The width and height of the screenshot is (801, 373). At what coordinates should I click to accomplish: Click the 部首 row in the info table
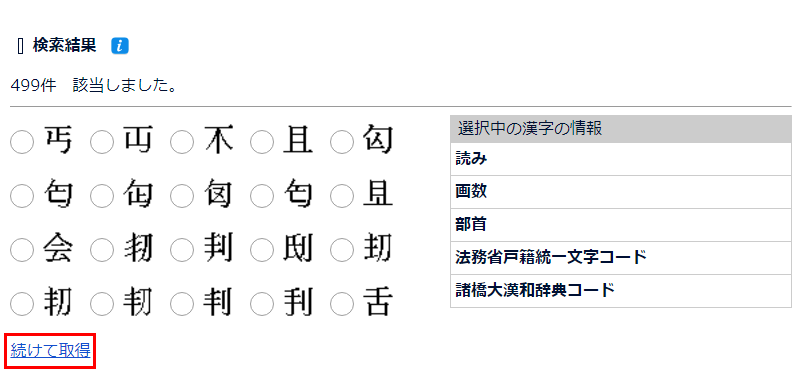tap(621, 225)
